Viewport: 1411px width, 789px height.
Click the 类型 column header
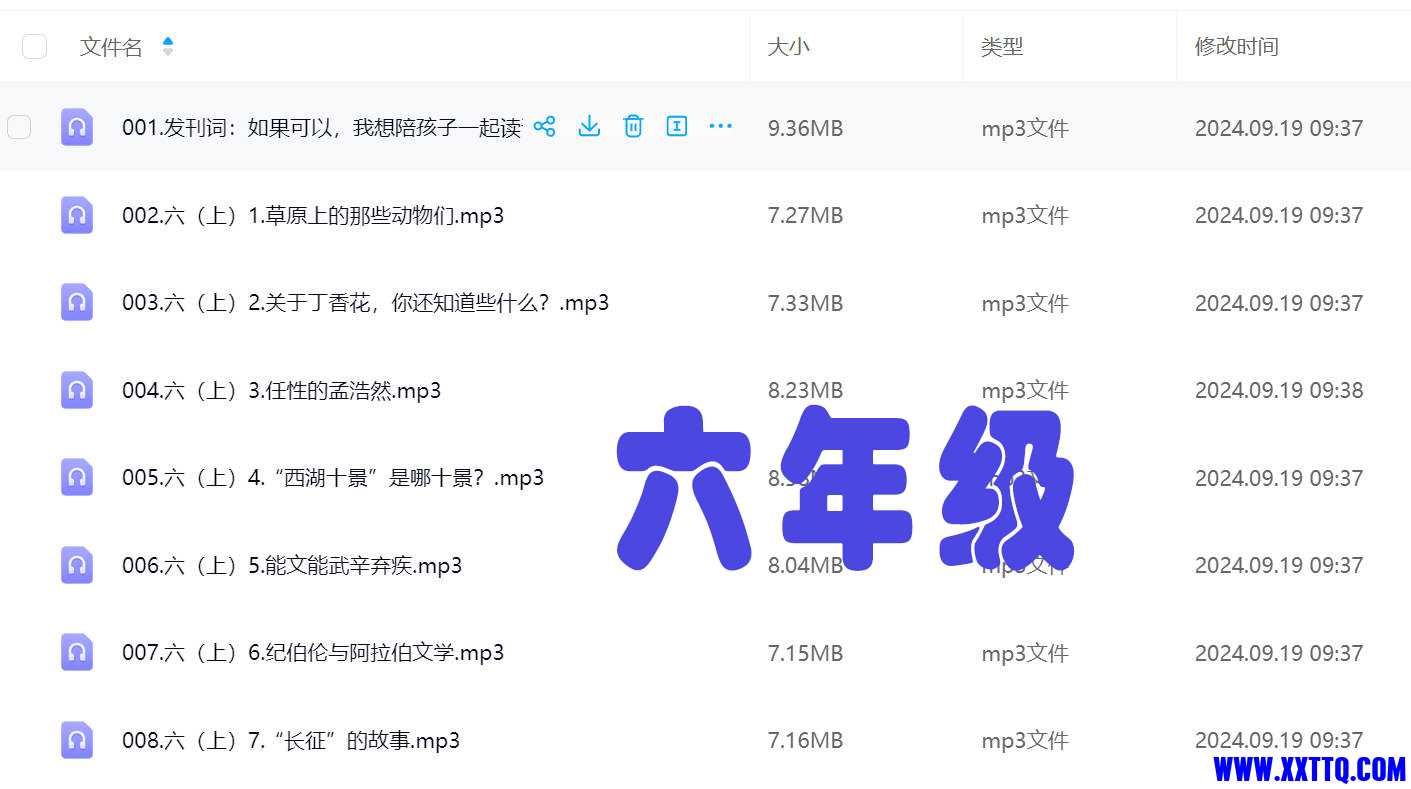tap(1002, 46)
